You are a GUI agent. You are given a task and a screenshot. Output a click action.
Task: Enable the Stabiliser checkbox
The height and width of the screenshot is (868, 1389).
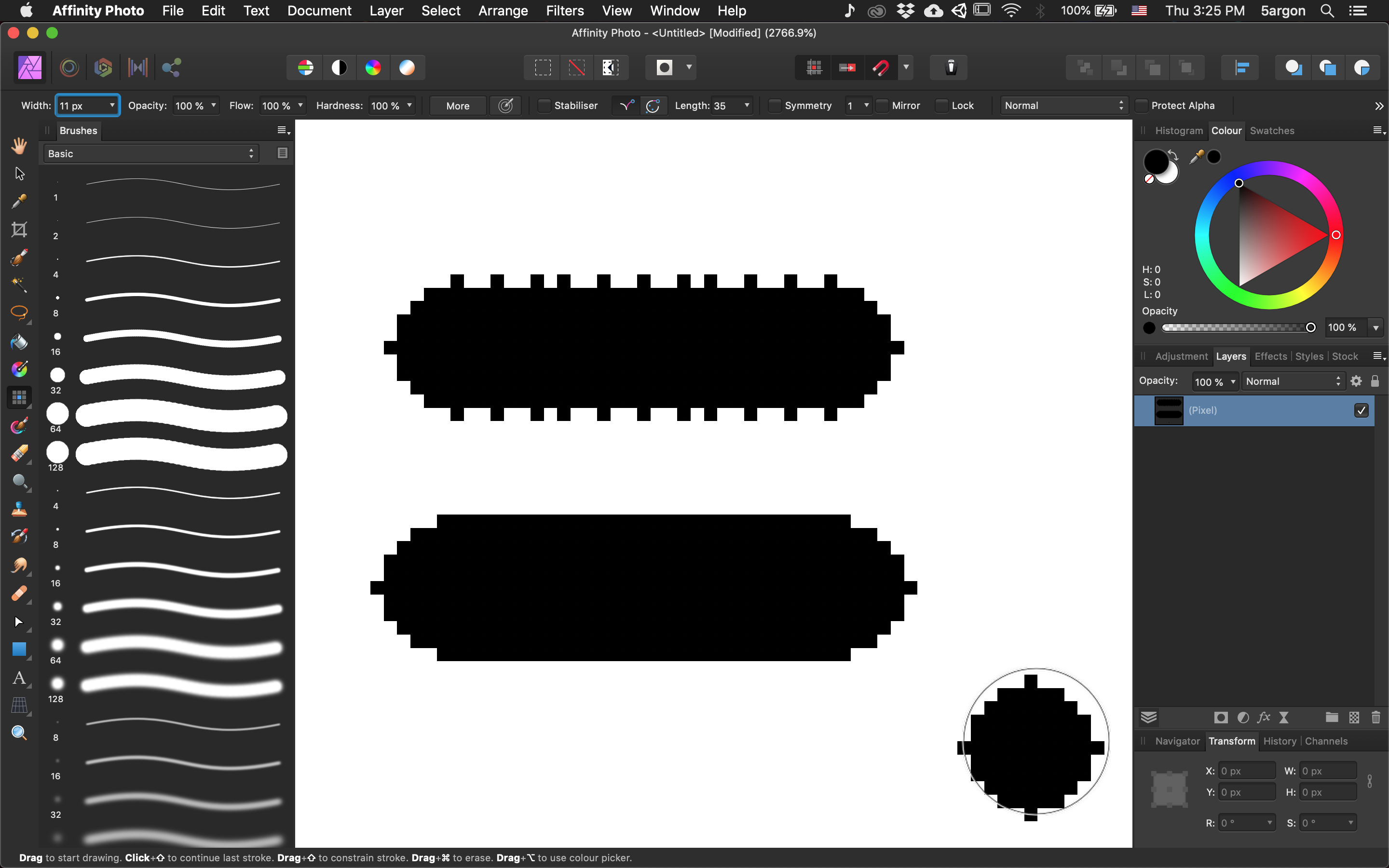[x=545, y=106]
